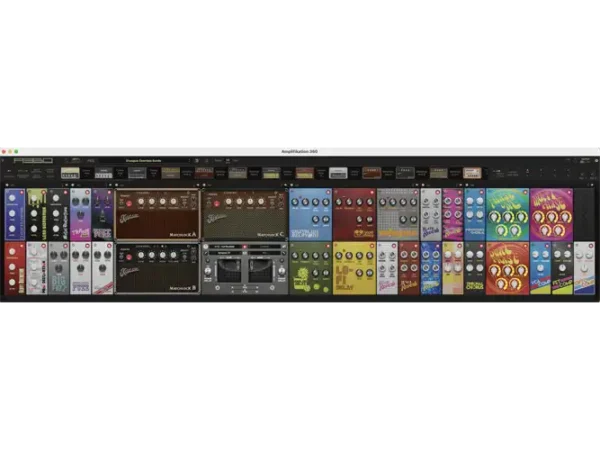
Task: Adjust the right silver knob in the cabinet panel
Action: click(282, 271)
